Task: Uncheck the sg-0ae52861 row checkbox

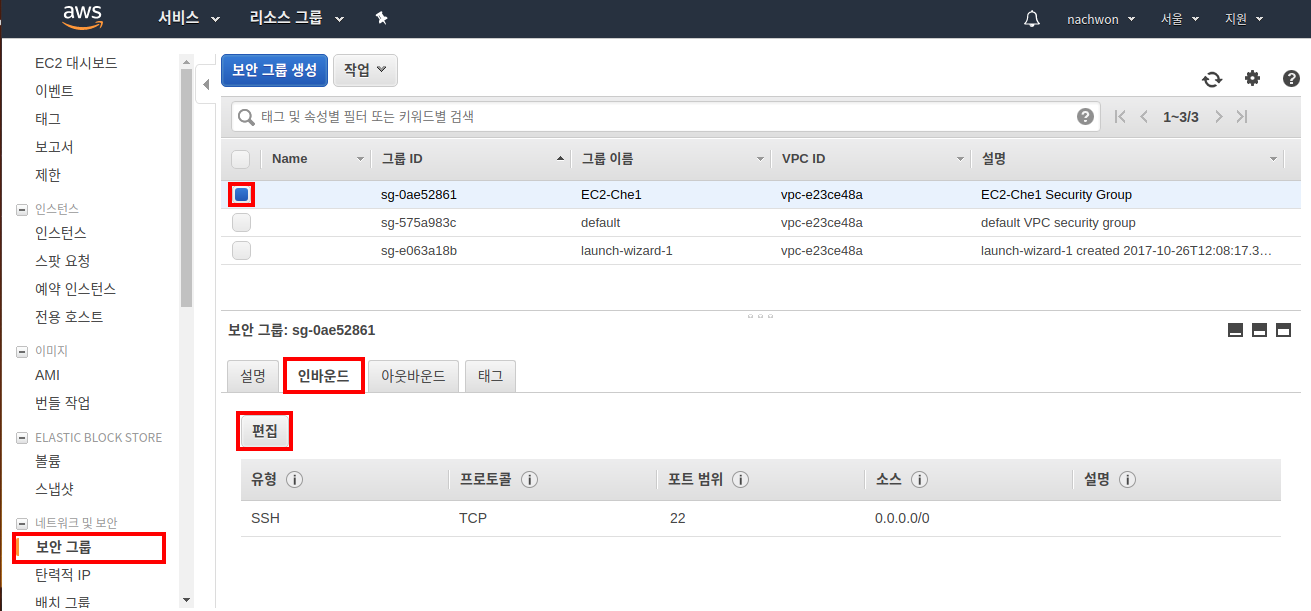Action: [x=241, y=195]
